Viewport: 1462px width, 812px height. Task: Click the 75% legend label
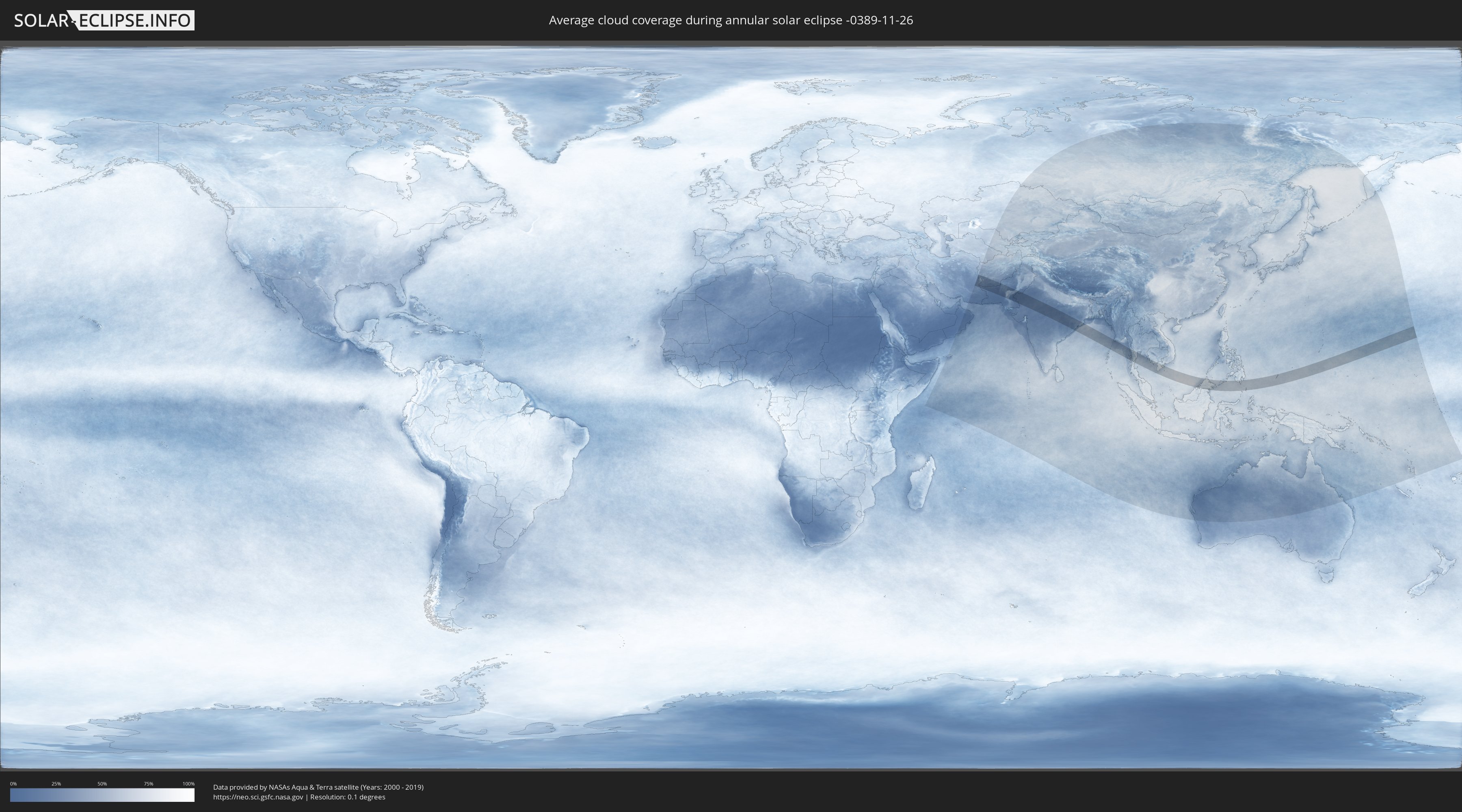click(148, 784)
